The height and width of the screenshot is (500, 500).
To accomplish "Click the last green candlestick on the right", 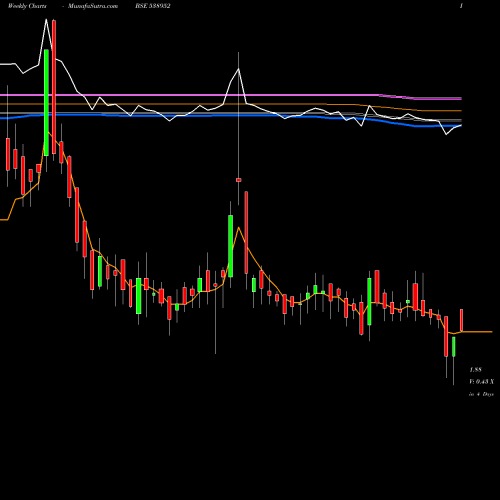I will coord(454,347).
